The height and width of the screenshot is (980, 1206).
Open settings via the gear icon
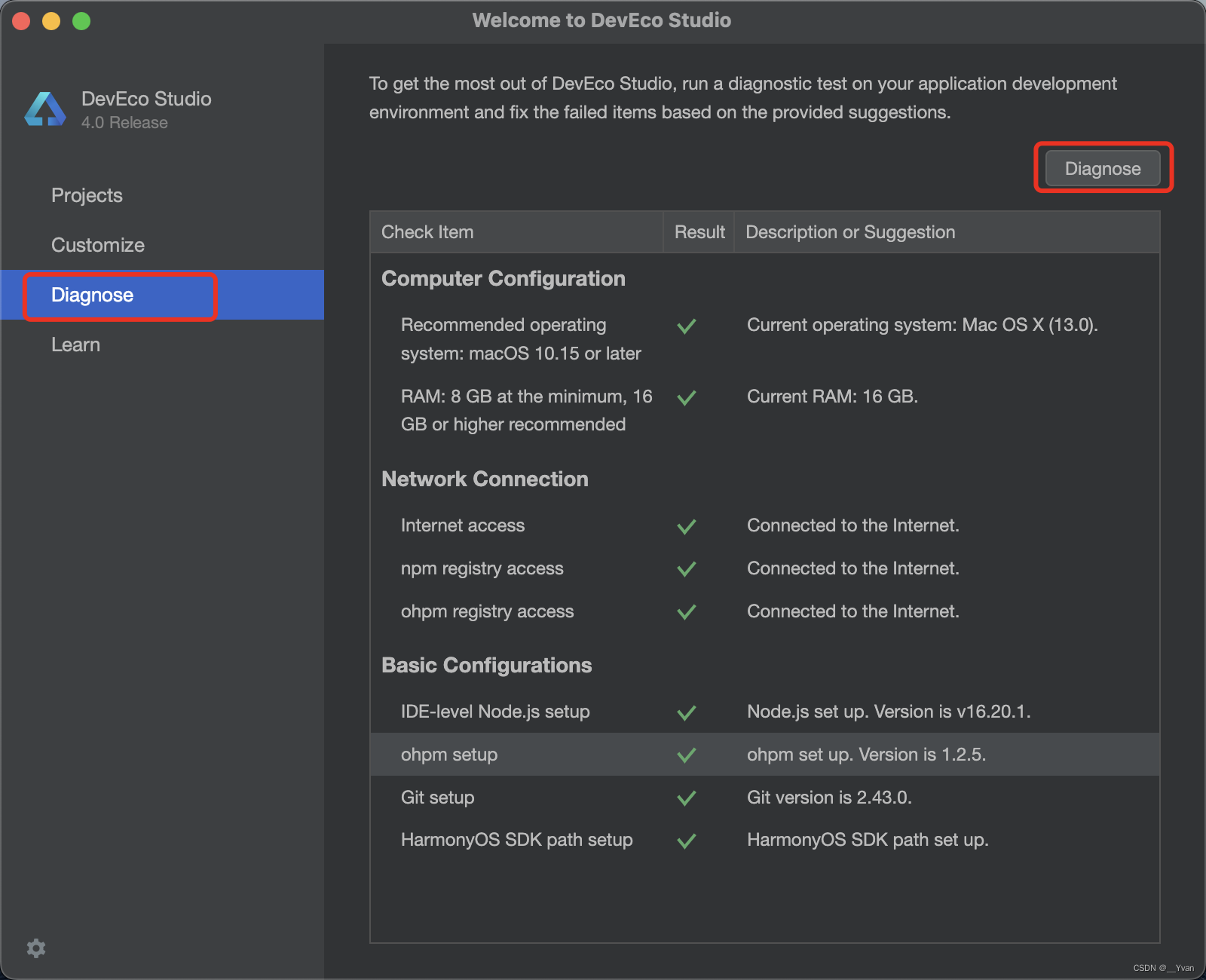[36, 948]
